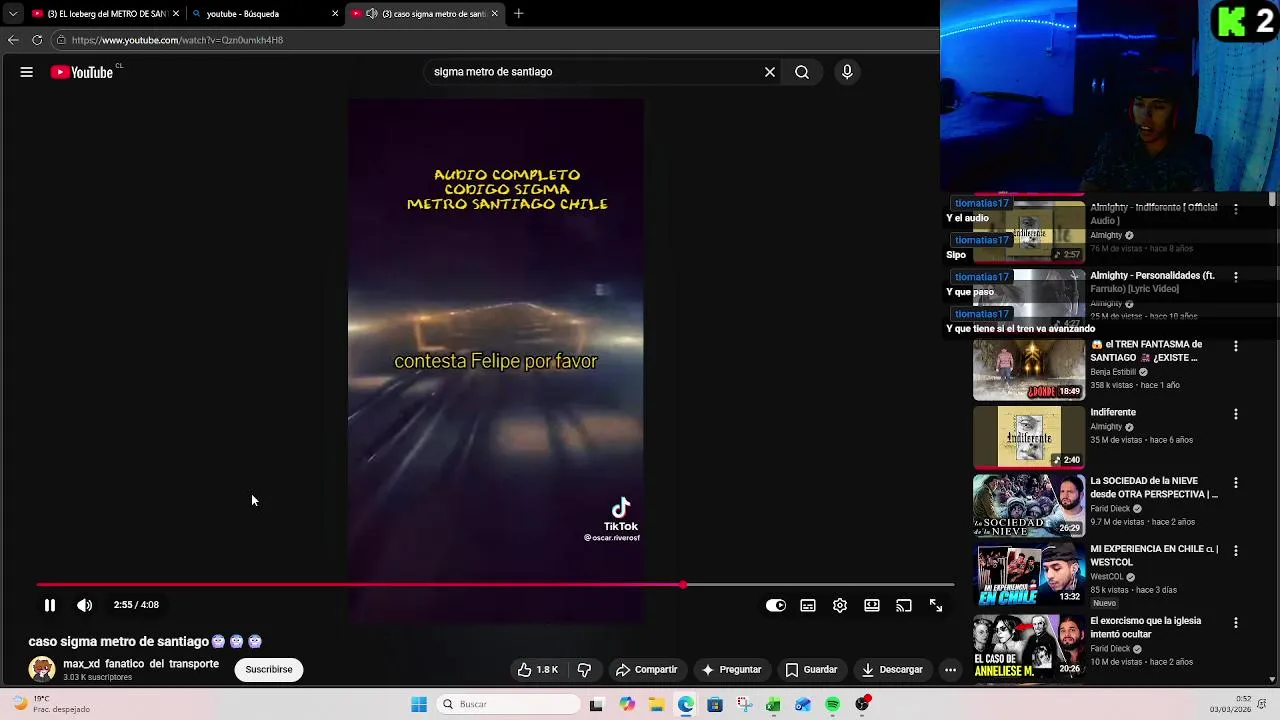Open the Windows Start menu
1280x720 pixels.
419,705
